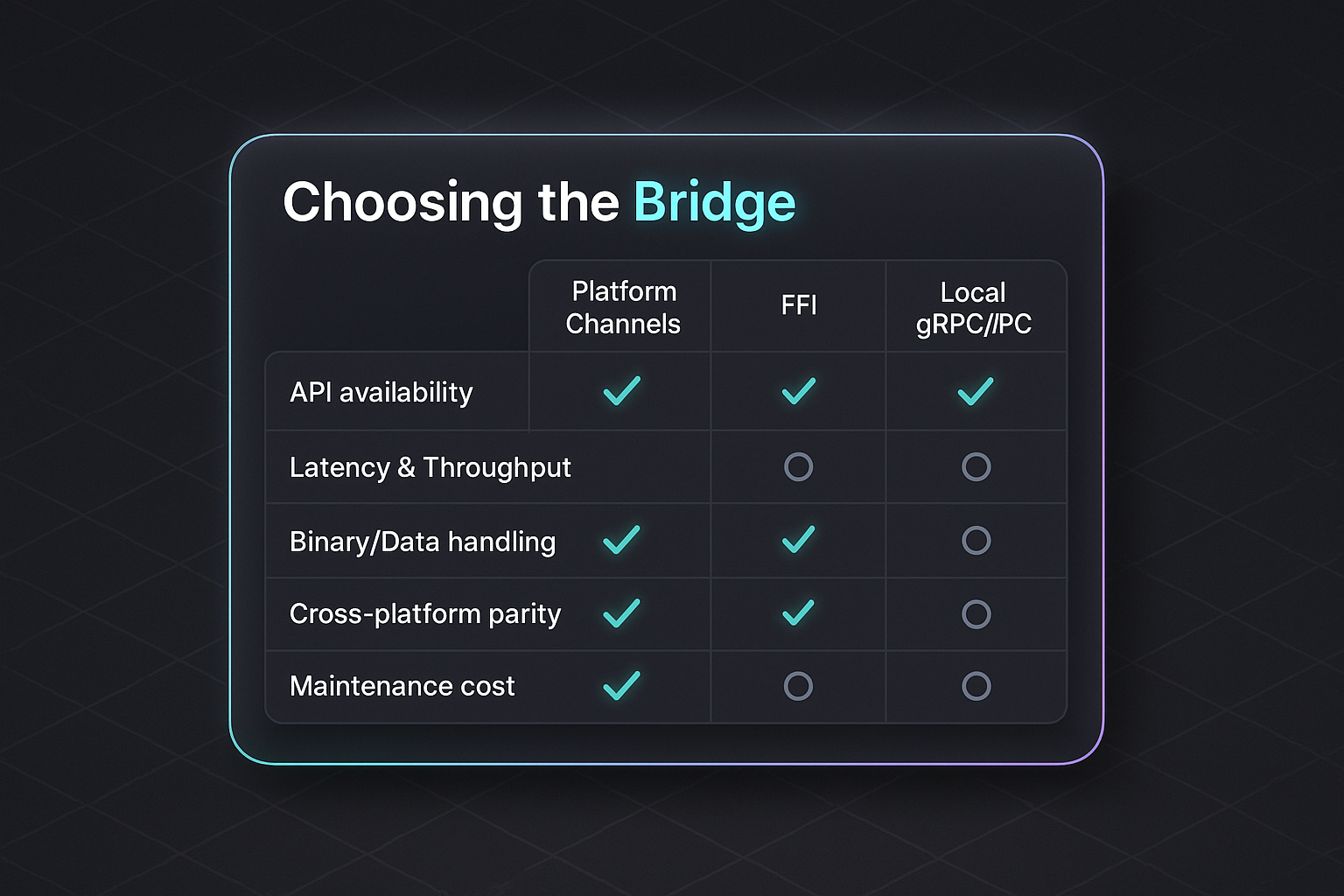Click the Local gRPC/IPC column header
The height and width of the screenshot is (896, 1344).
(974, 308)
